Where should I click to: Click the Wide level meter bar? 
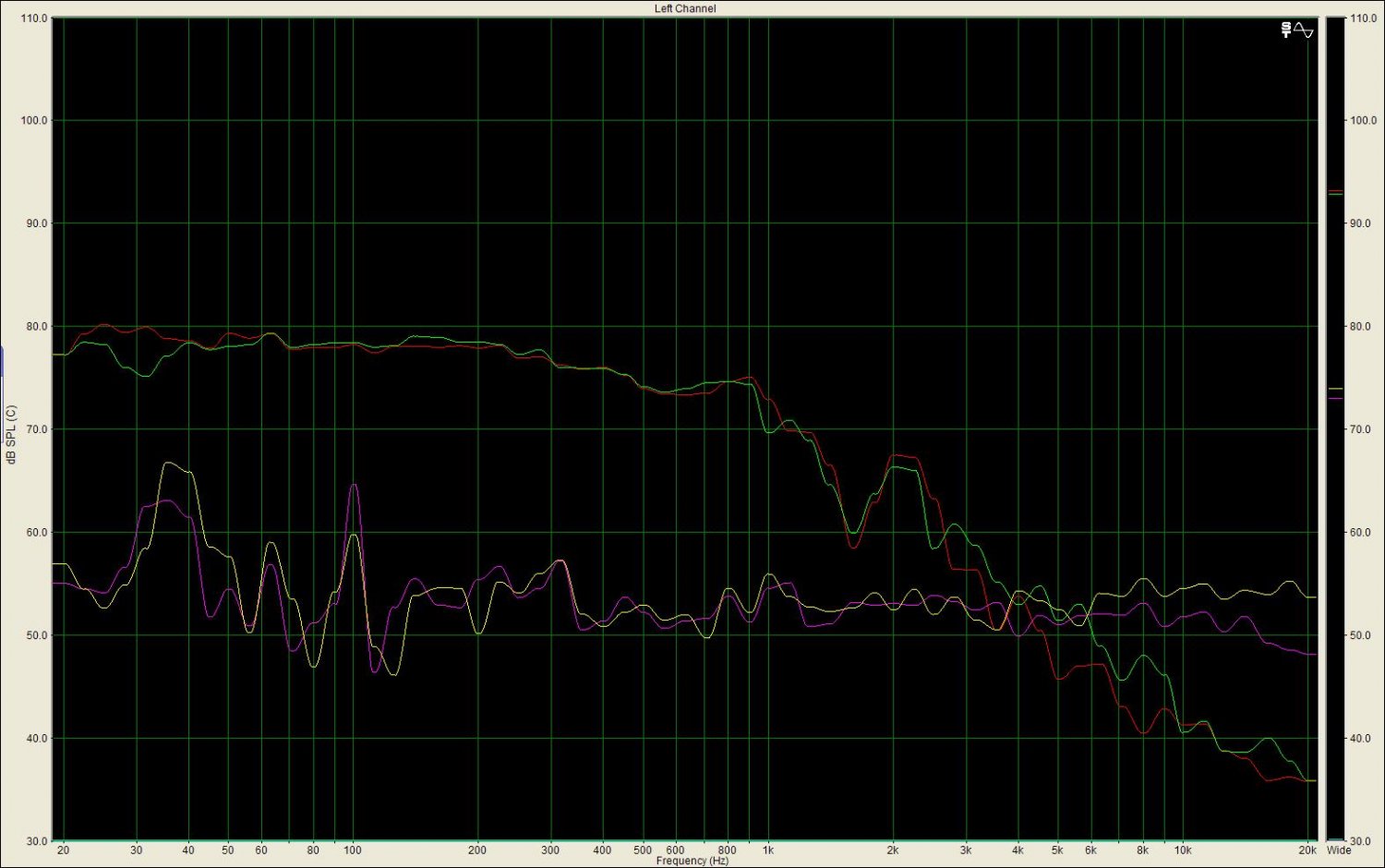tap(1335, 428)
